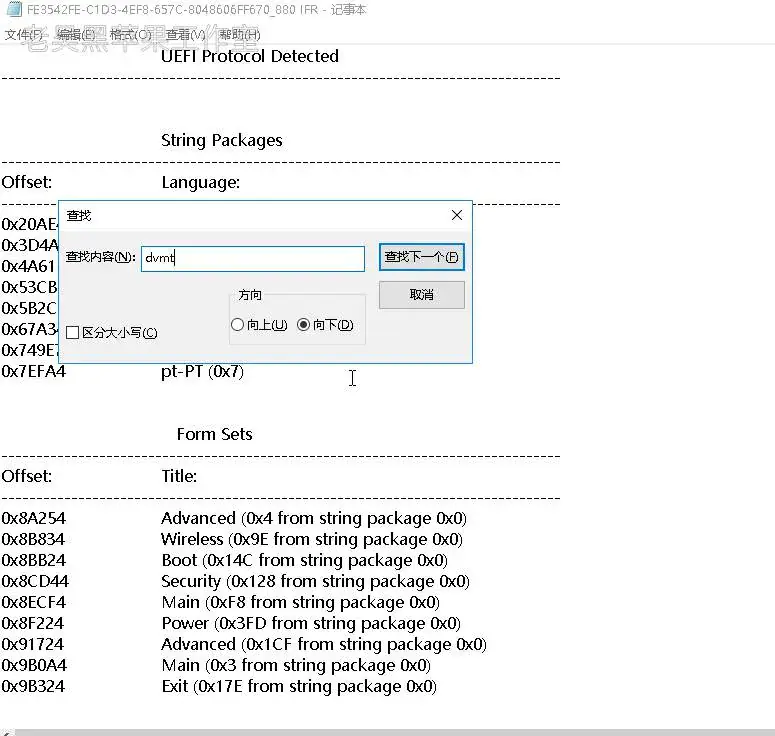Viewport: 775px width, 736px height.
Task: Click the 'Form Sets' heading
Action: click(x=215, y=434)
